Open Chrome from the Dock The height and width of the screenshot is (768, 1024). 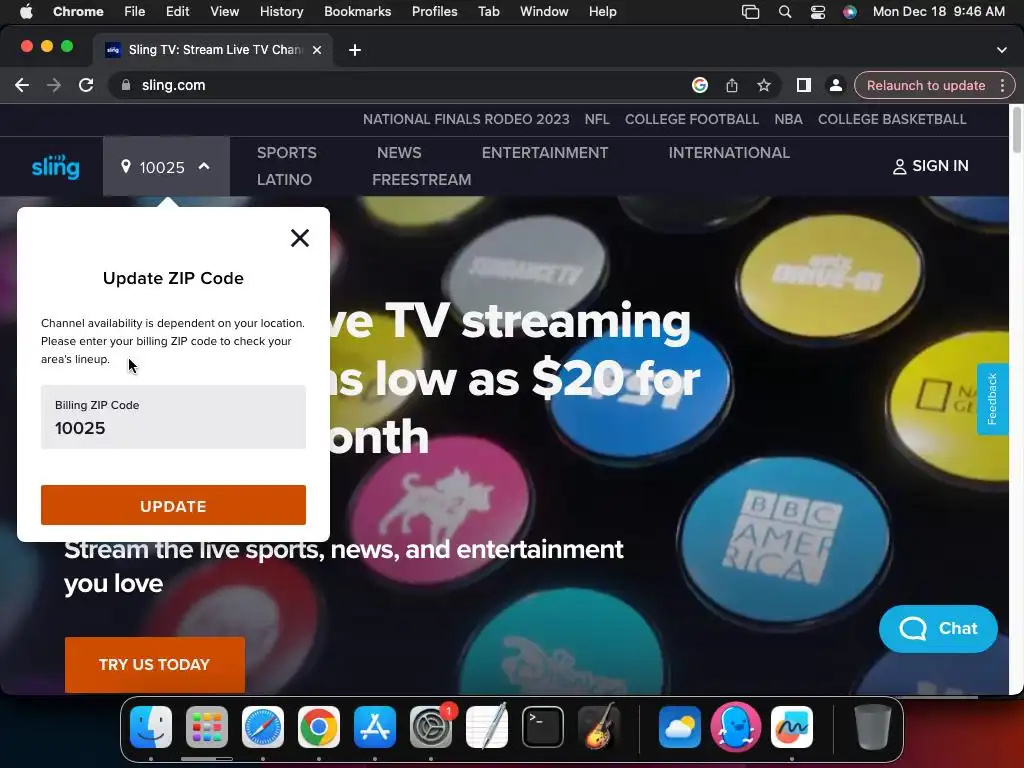click(x=319, y=727)
